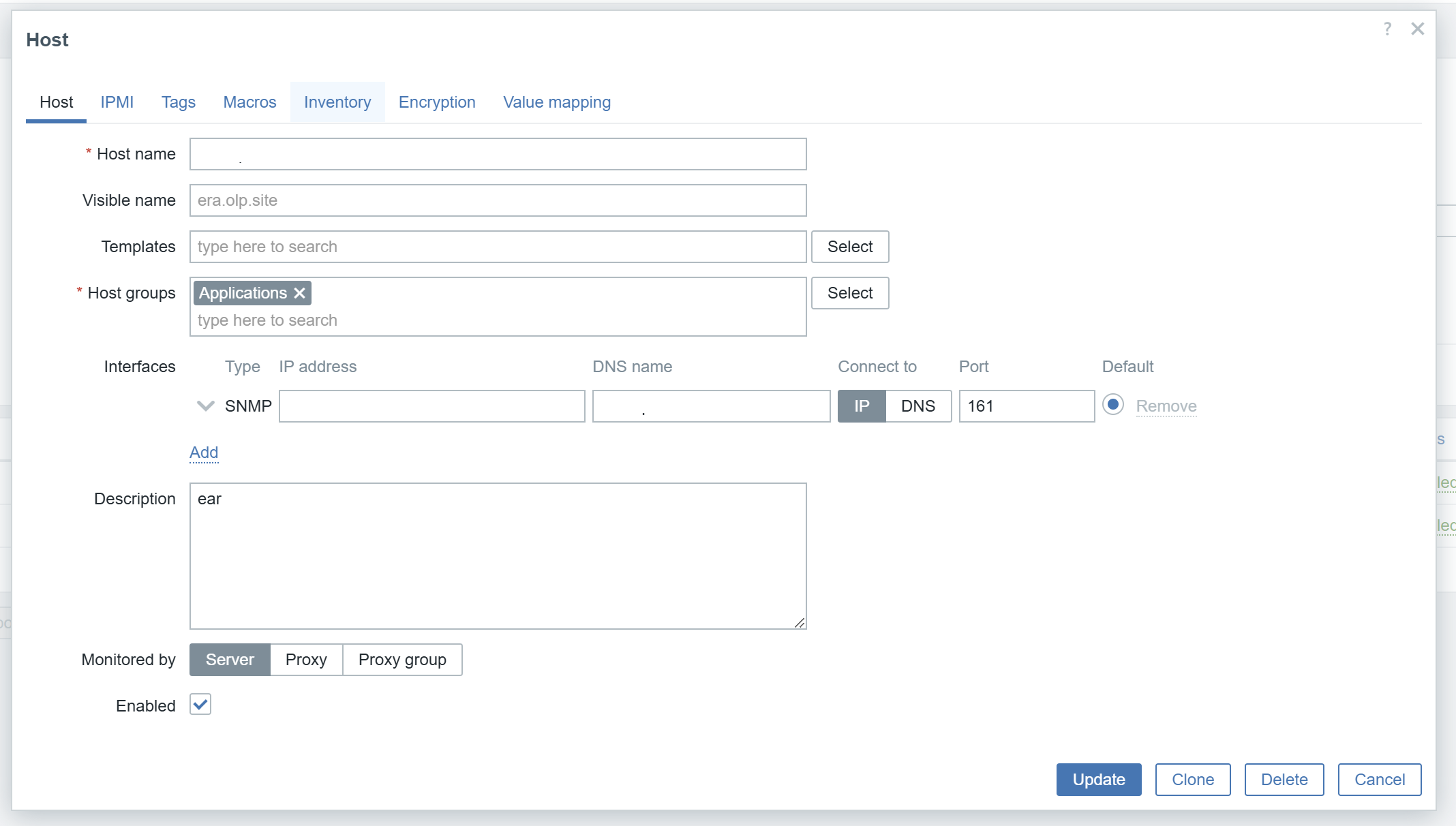Click into the Port field showing 161
This screenshot has width=1456, height=826.
point(1026,406)
